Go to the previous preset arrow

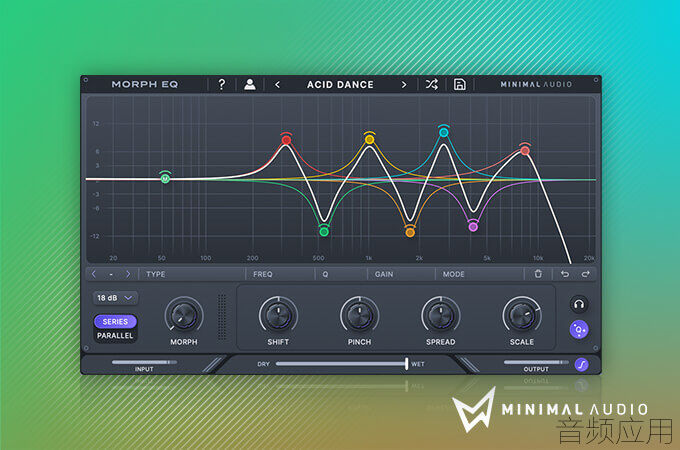pyautogui.click(x=277, y=85)
